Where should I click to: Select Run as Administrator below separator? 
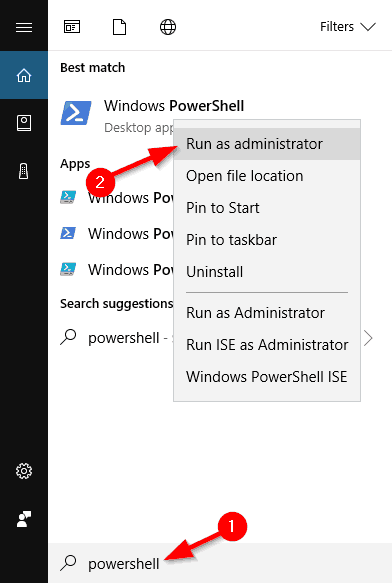pos(267,313)
